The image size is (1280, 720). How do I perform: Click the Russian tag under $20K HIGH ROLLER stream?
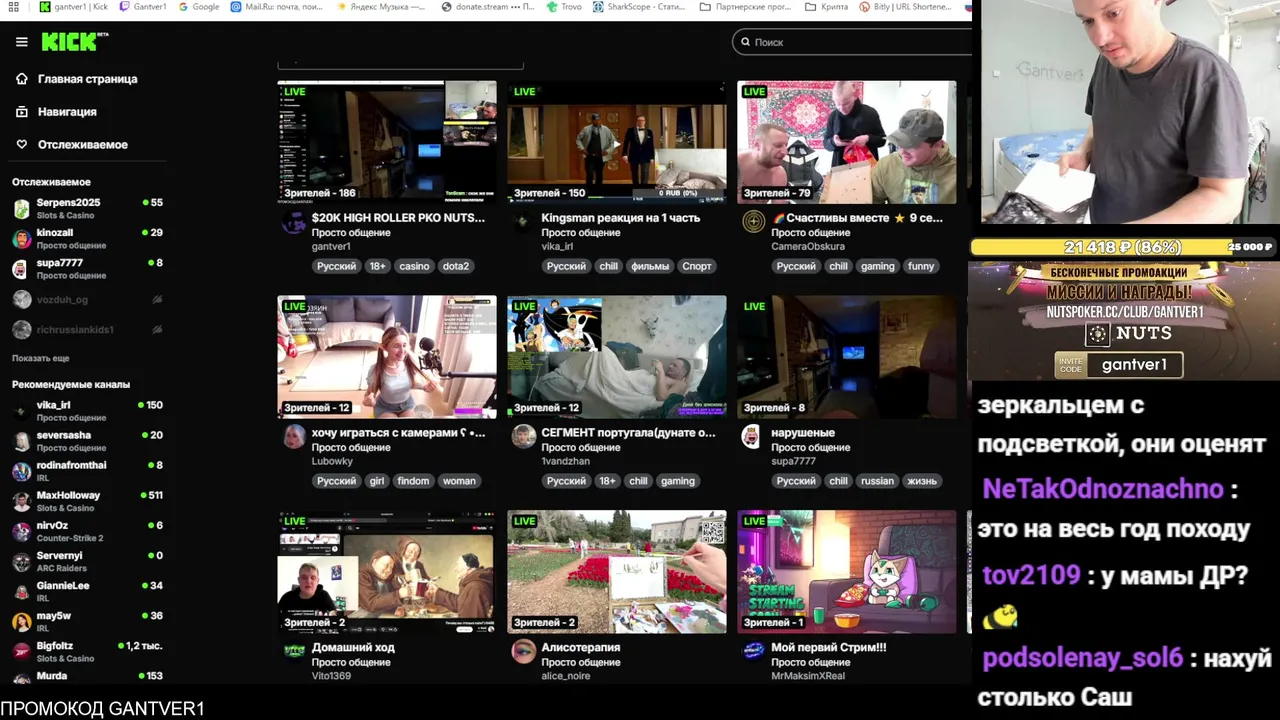(x=336, y=266)
